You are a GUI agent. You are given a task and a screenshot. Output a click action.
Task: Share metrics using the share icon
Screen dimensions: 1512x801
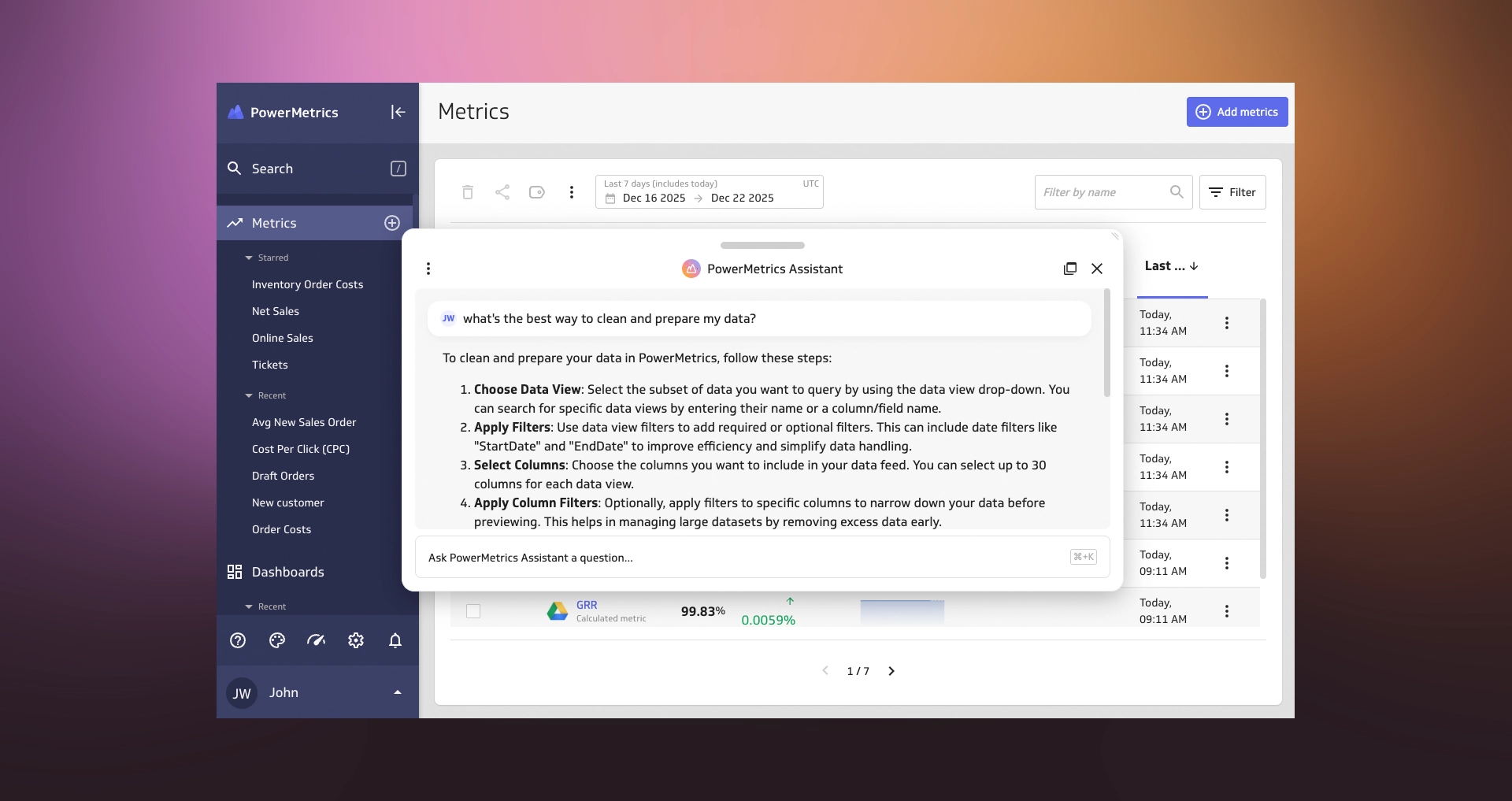502,192
